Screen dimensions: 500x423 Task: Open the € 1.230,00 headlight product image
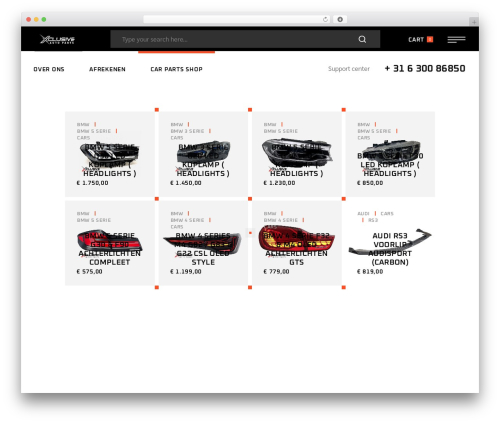coord(297,154)
